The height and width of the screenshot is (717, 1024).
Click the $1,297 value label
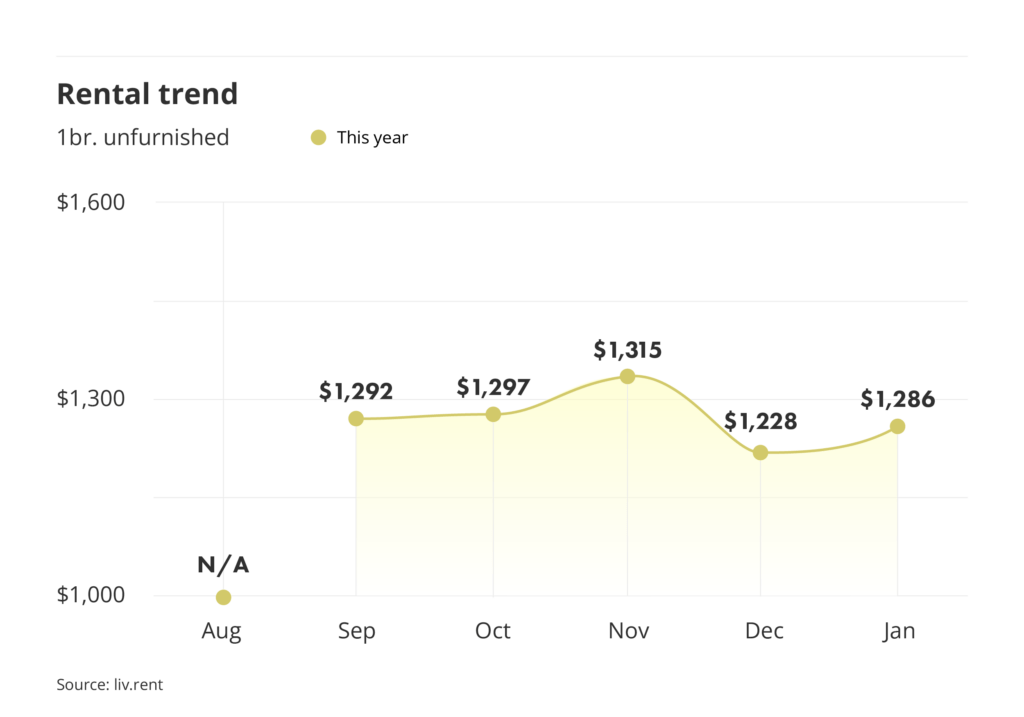[x=493, y=387]
